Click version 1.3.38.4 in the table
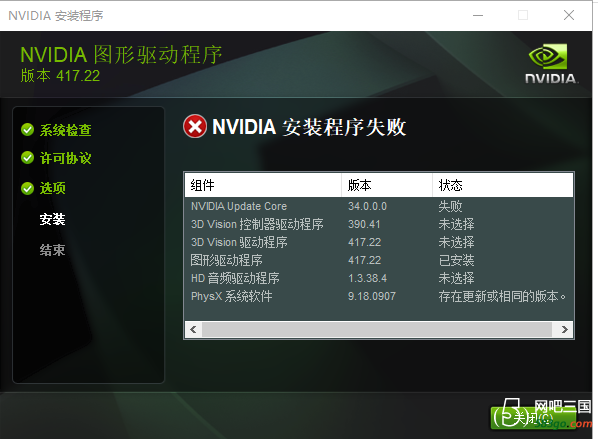The image size is (598, 439). tap(367, 278)
